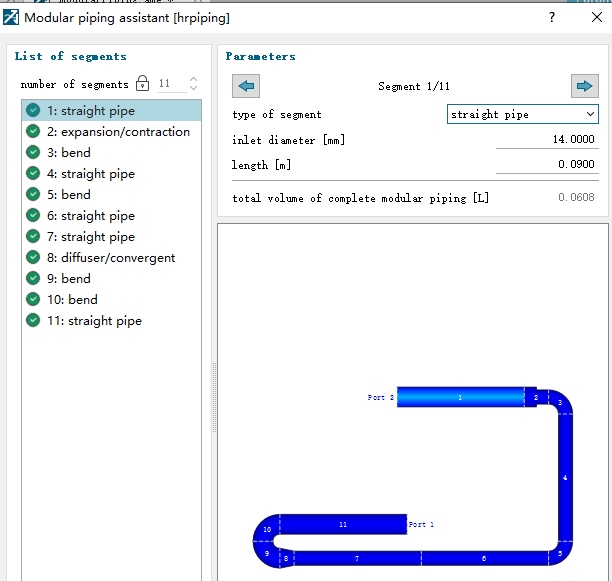Click the inlet diameter value field
The height and width of the screenshot is (581, 612).
coord(547,140)
